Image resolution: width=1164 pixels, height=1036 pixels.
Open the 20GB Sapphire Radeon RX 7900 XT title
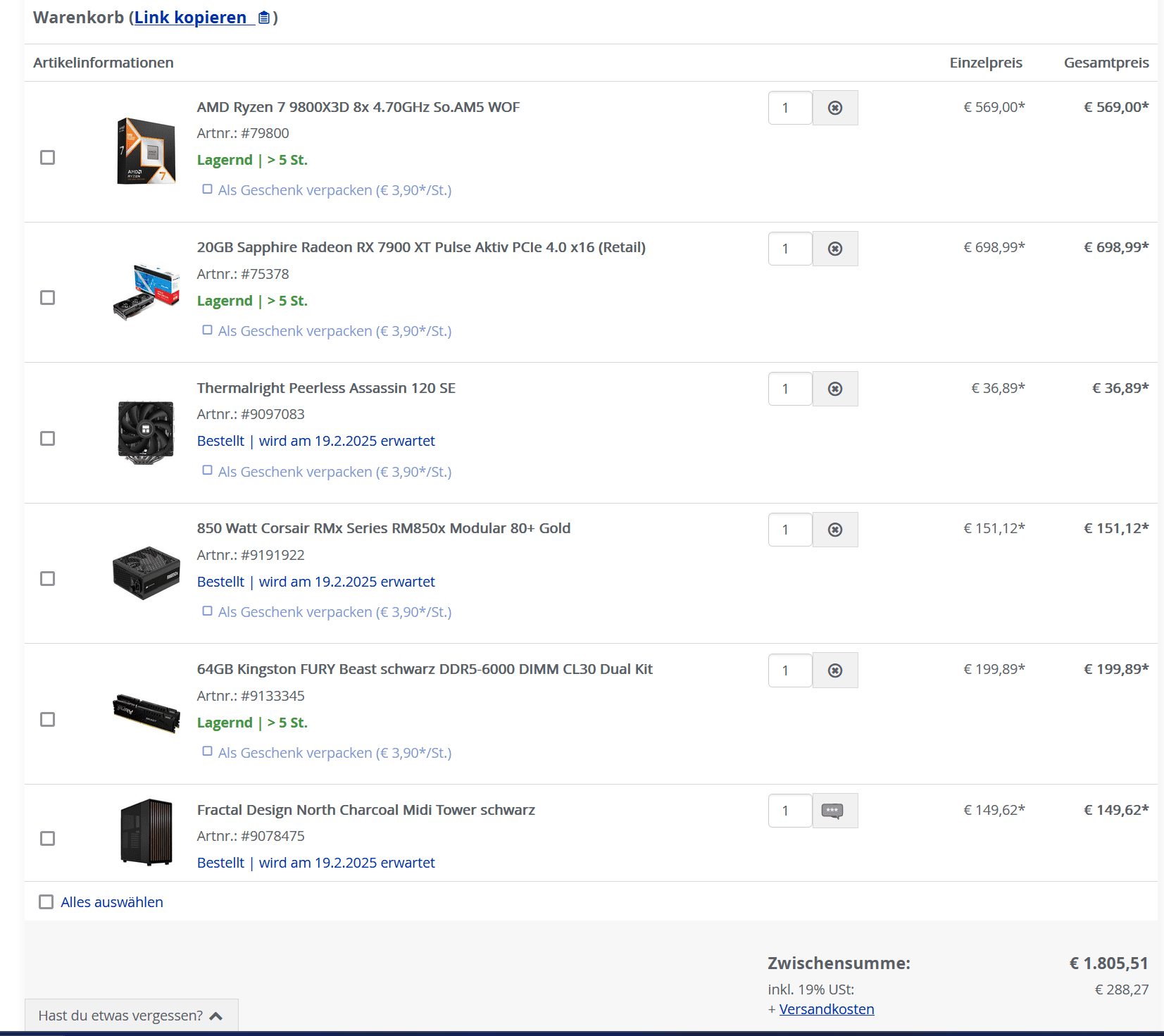pos(421,247)
